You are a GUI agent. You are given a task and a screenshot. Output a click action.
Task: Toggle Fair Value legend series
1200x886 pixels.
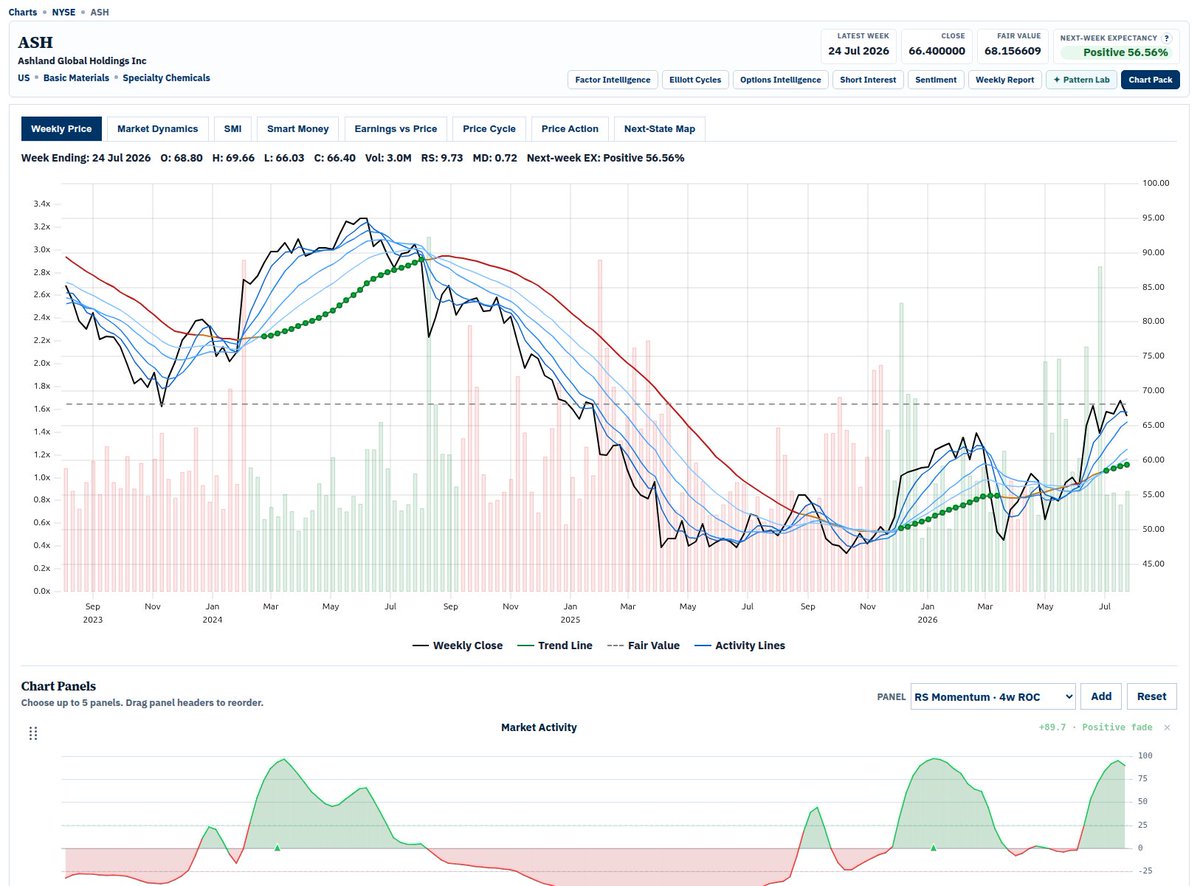(x=641, y=646)
